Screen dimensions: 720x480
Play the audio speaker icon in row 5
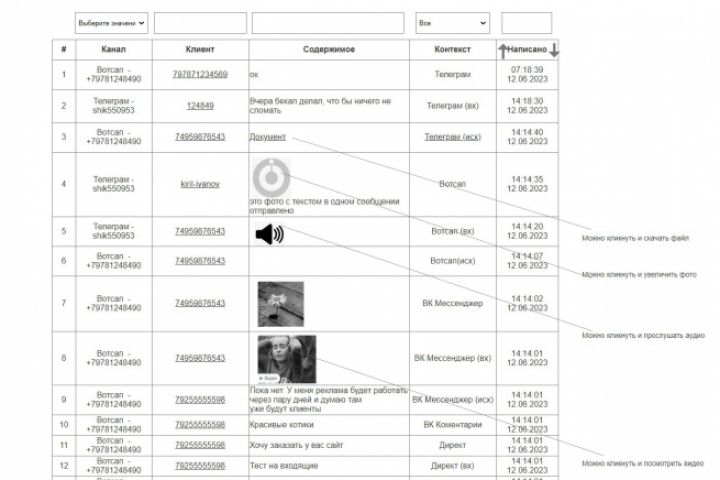click(x=270, y=234)
